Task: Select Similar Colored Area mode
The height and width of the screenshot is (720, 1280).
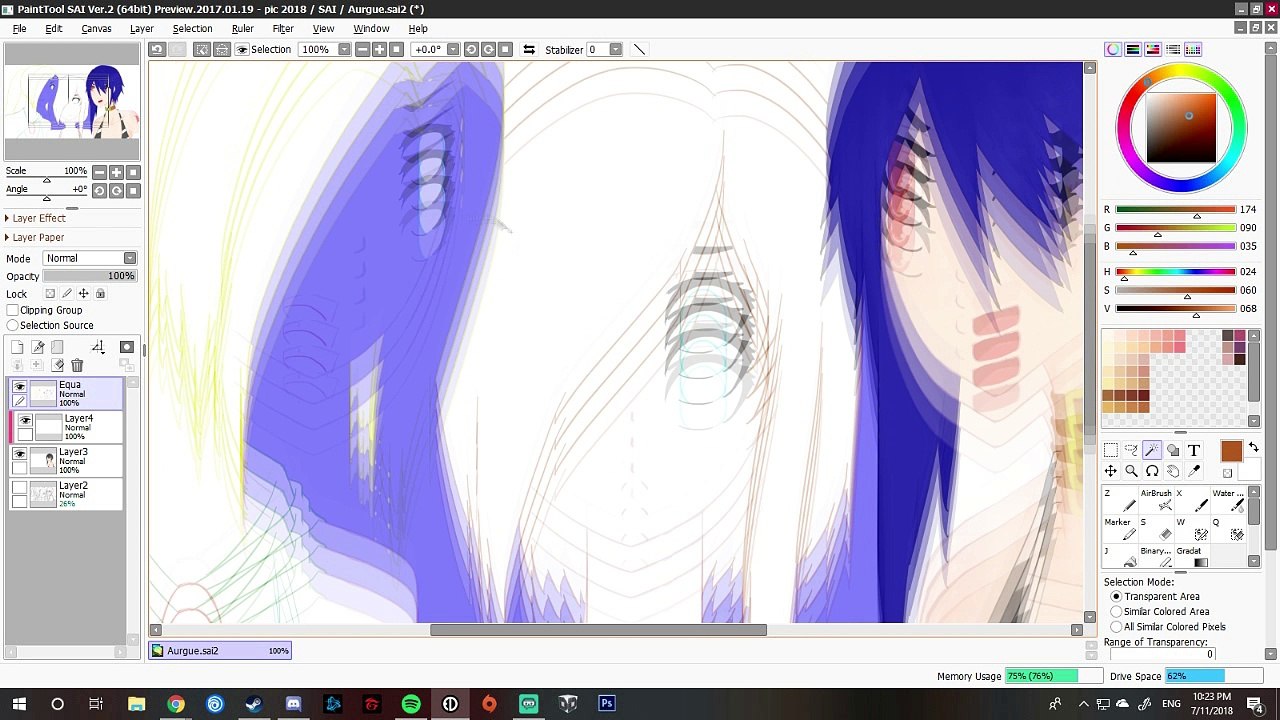Action: click(x=1116, y=611)
